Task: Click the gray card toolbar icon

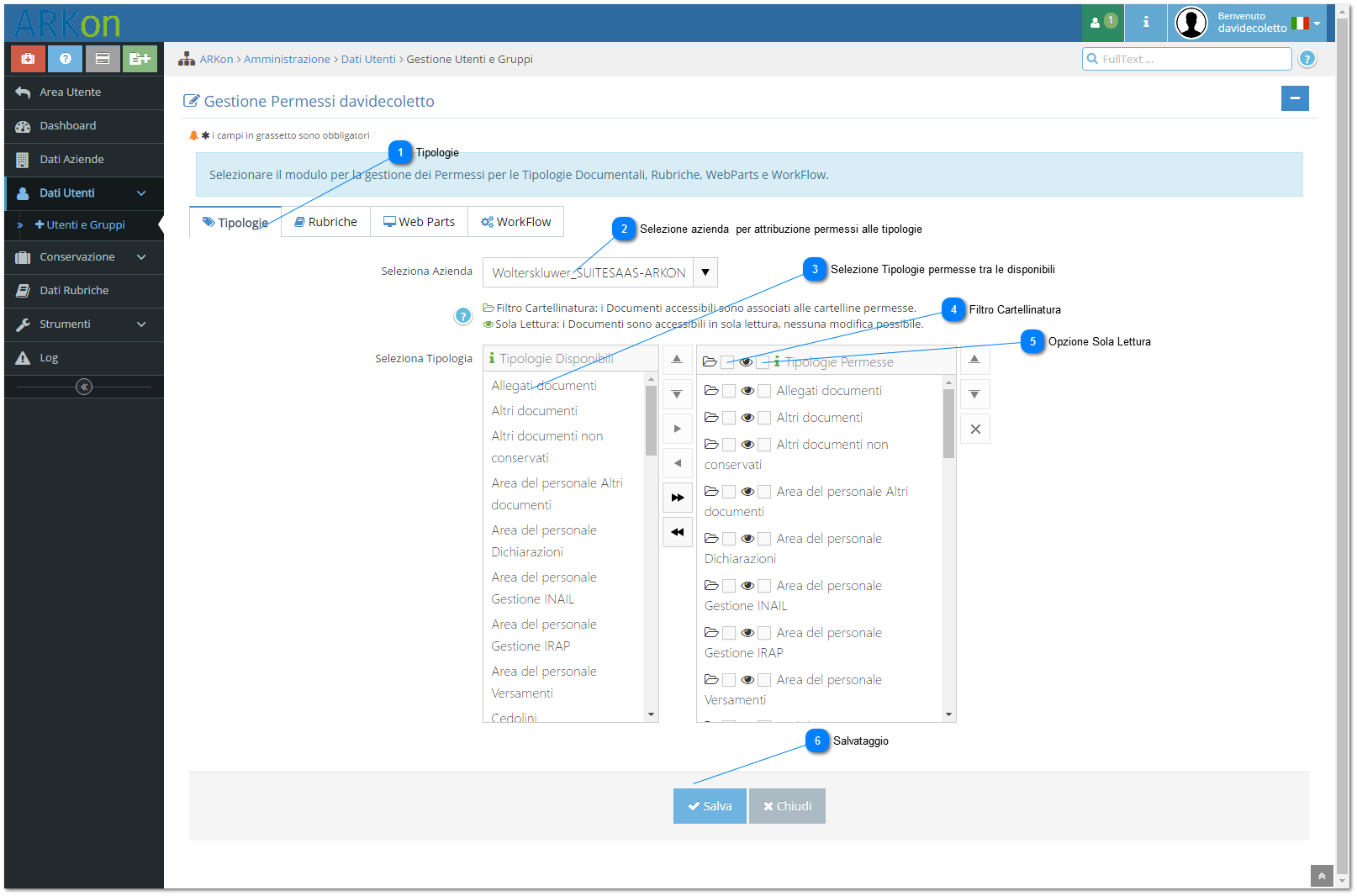Action: coord(103,59)
